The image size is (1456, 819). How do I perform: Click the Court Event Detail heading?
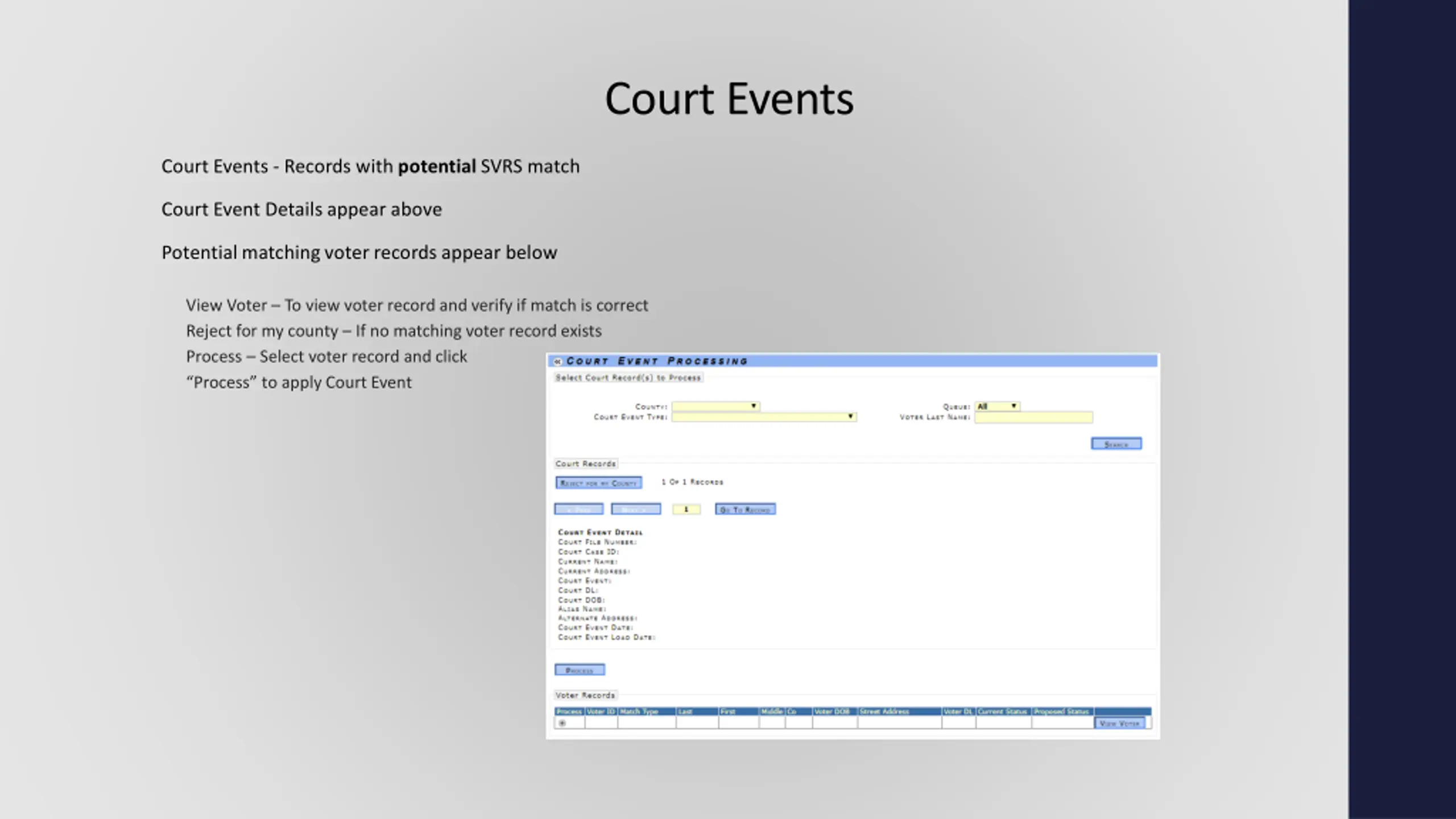[x=600, y=532]
